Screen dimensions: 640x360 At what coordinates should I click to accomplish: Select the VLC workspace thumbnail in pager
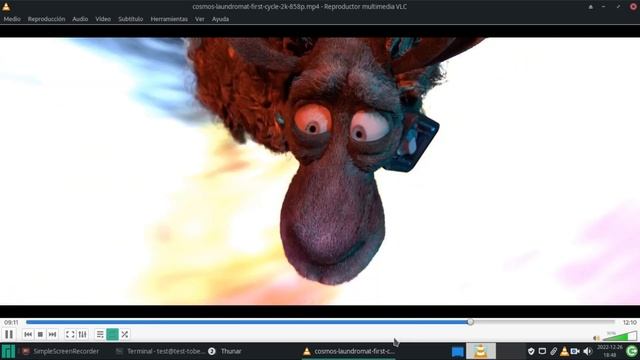481,351
